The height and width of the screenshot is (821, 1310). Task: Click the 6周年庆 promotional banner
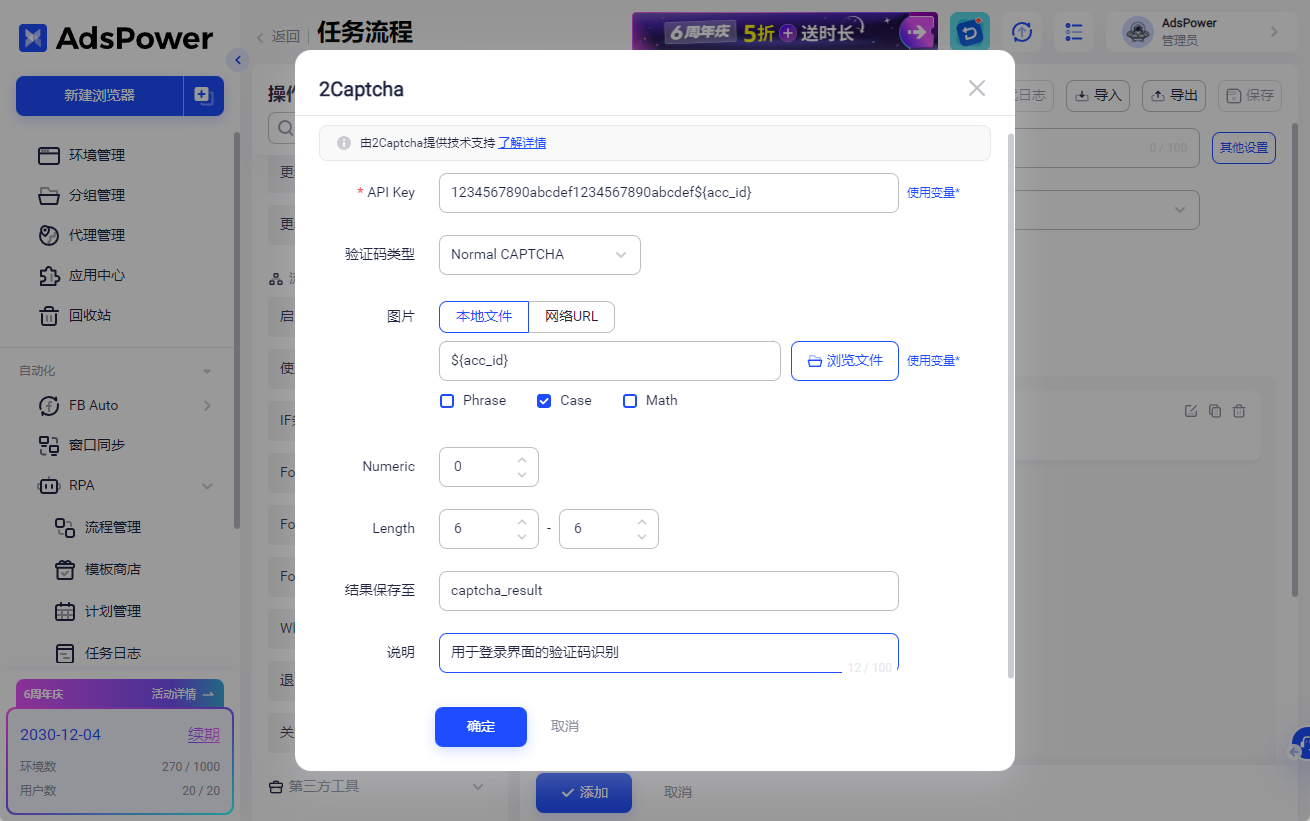pyautogui.click(x=785, y=32)
